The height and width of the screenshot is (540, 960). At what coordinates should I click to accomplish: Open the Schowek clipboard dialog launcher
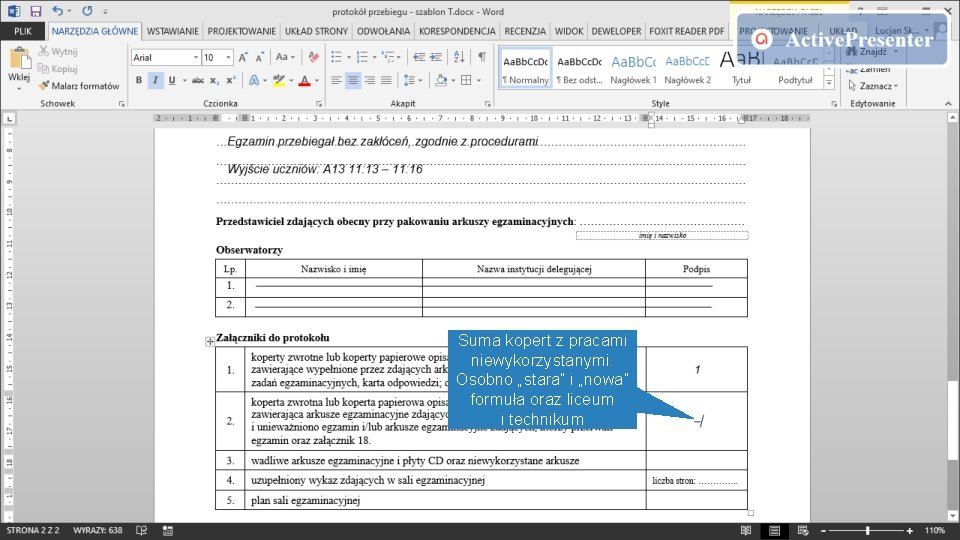pyautogui.click(x=122, y=104)
